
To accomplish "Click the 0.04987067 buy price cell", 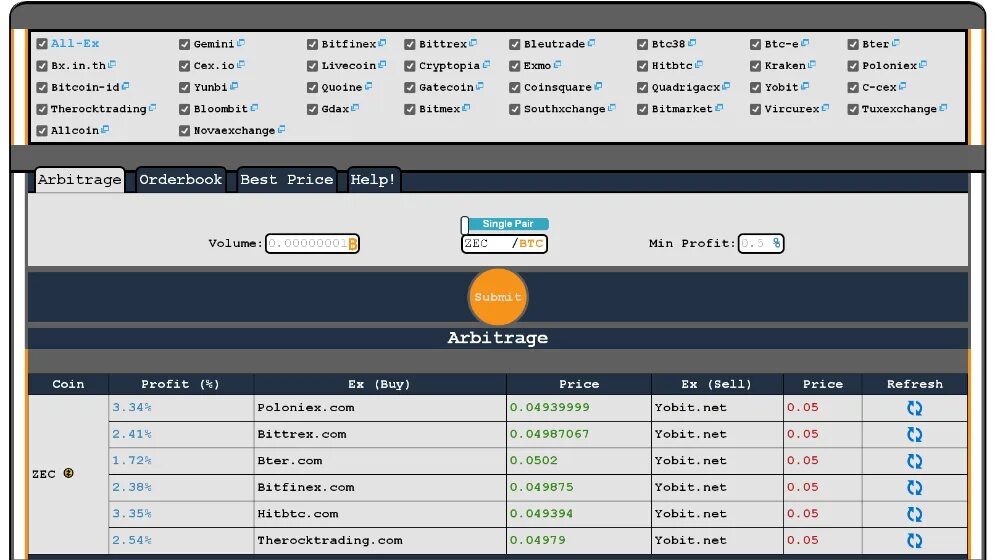I will 578,434.
